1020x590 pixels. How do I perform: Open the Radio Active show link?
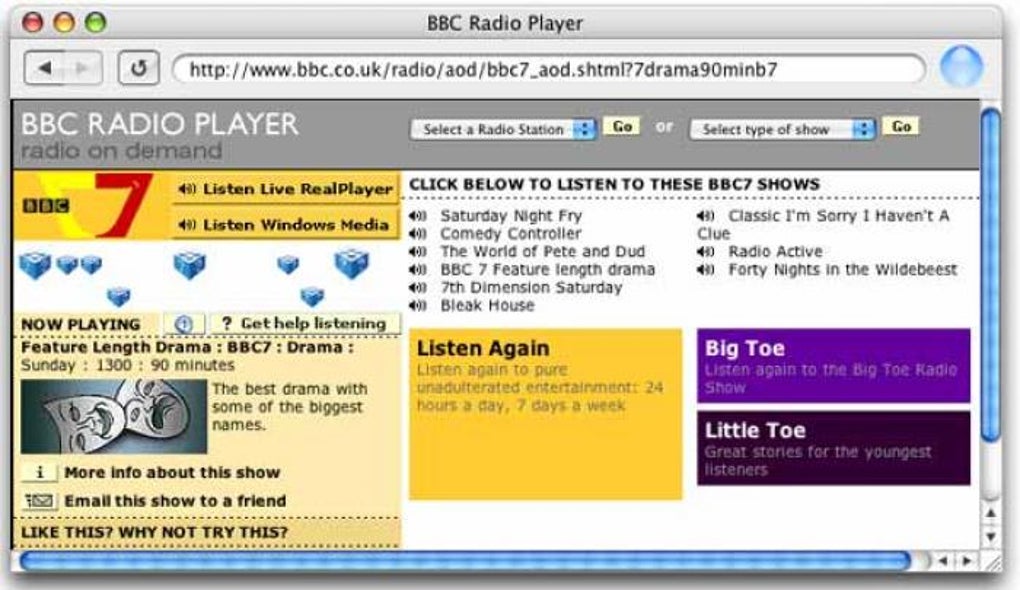pos(775,252)
